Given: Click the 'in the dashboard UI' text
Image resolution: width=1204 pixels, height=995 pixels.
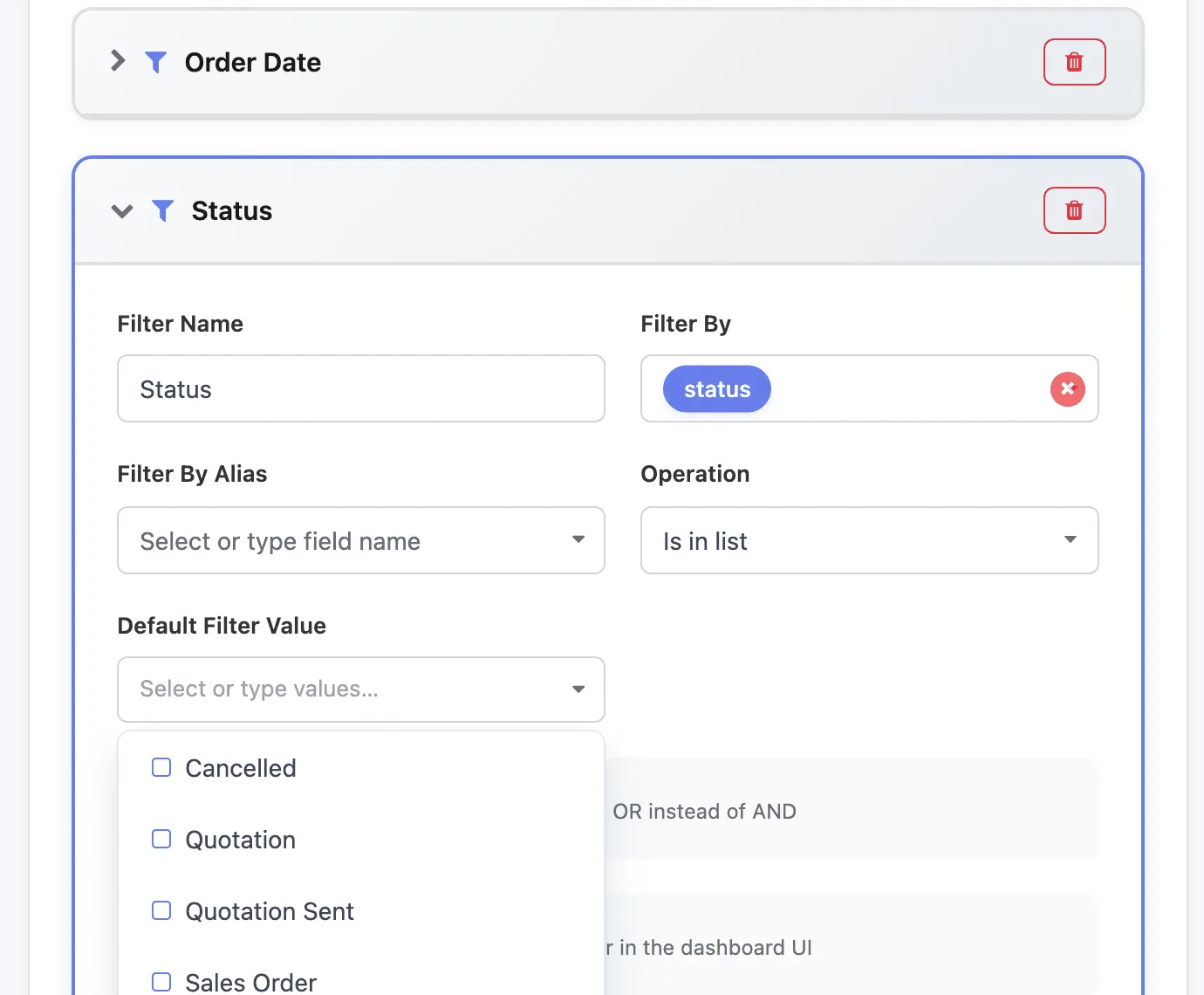Looking at the screenshot, I should coord(715,948).
